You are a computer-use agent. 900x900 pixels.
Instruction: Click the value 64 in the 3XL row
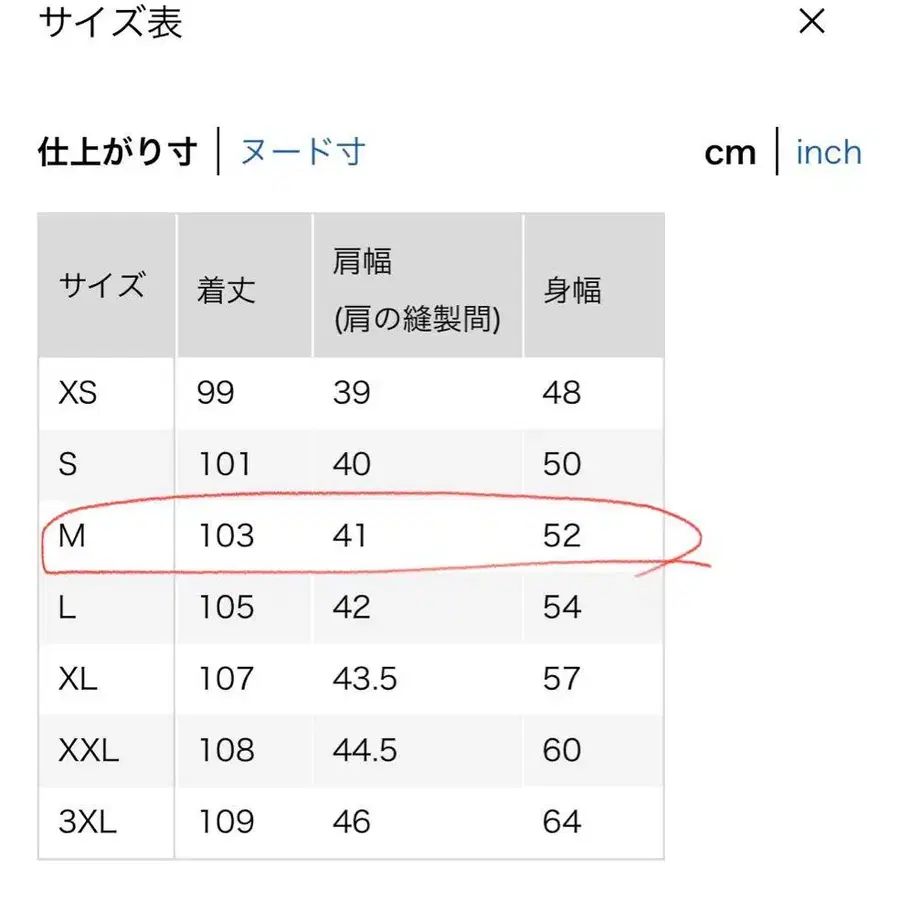(564, 822)
